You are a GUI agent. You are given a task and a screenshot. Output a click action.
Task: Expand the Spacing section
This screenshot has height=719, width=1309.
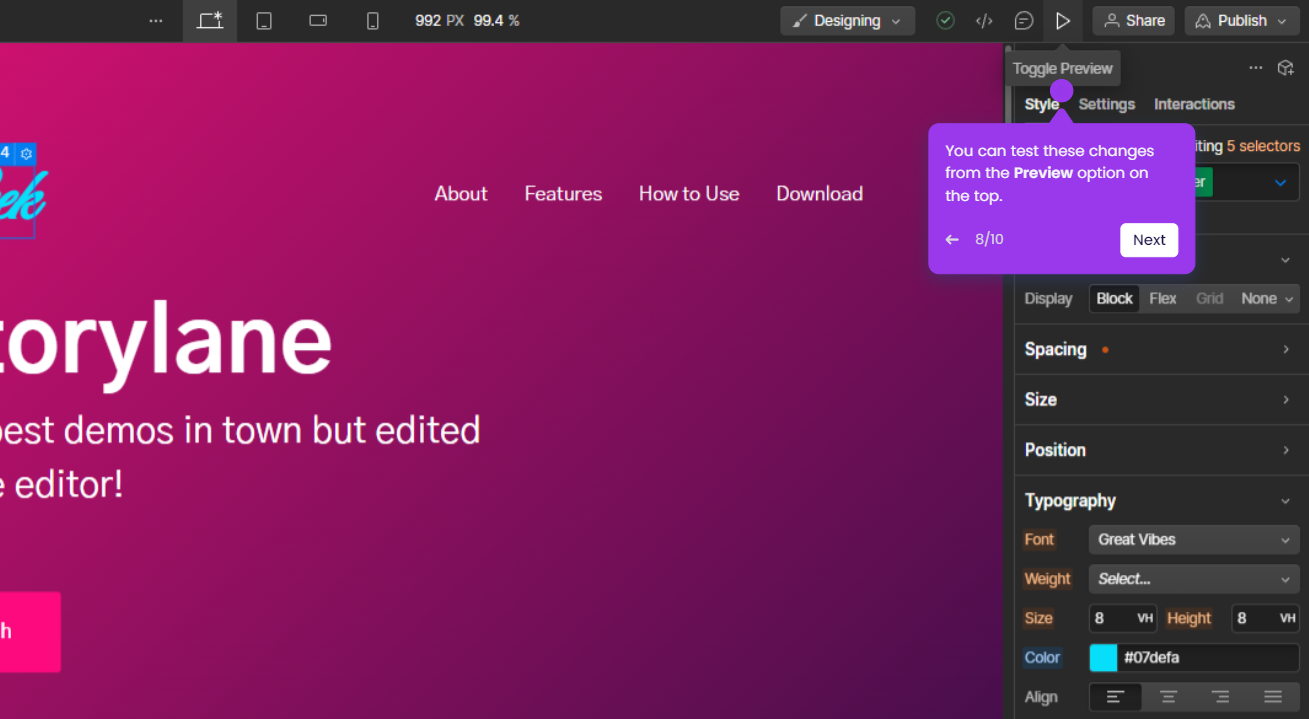point(1160,349)
